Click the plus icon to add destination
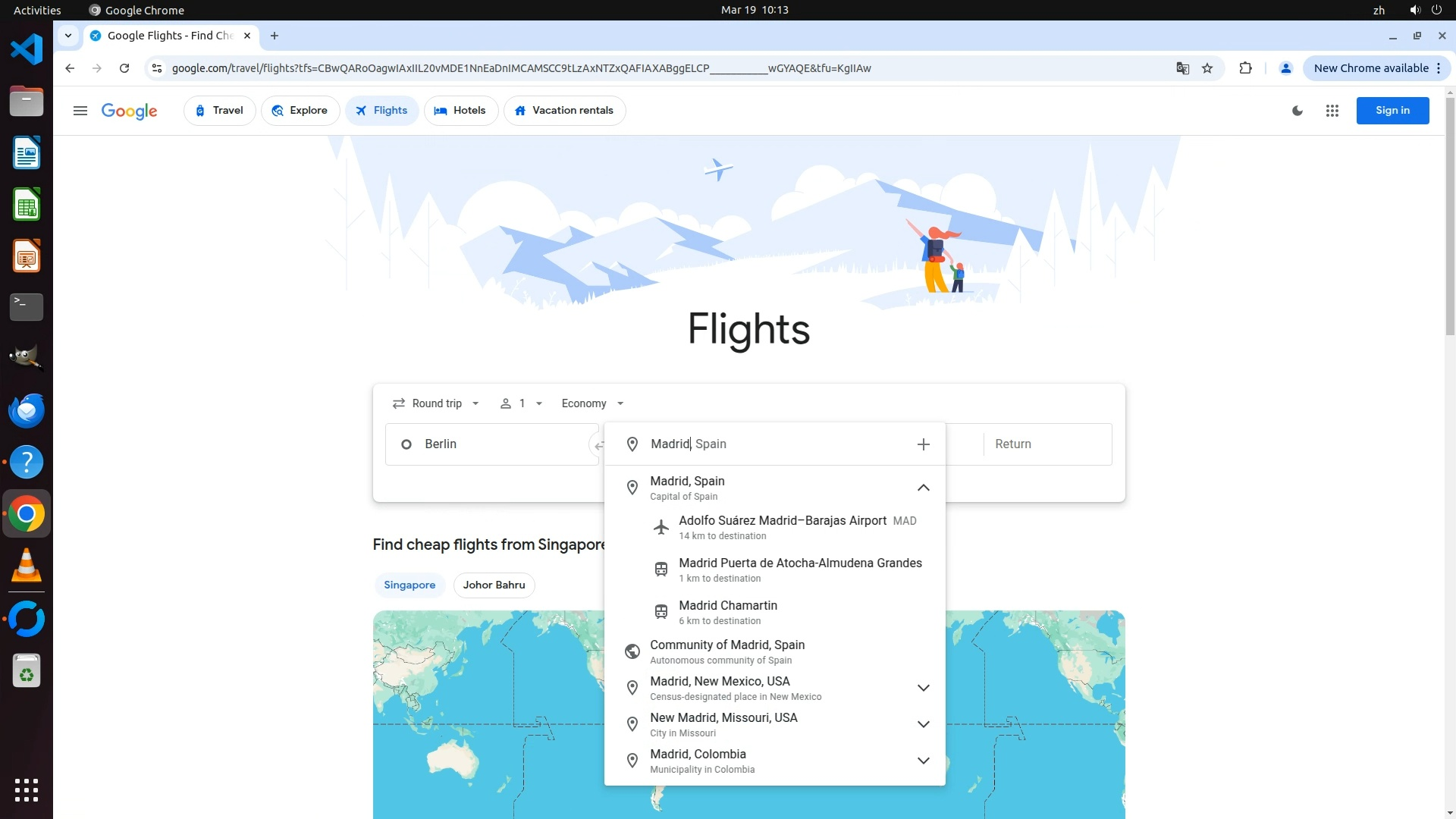The image size is (1456, 819). tap(923, 444)
